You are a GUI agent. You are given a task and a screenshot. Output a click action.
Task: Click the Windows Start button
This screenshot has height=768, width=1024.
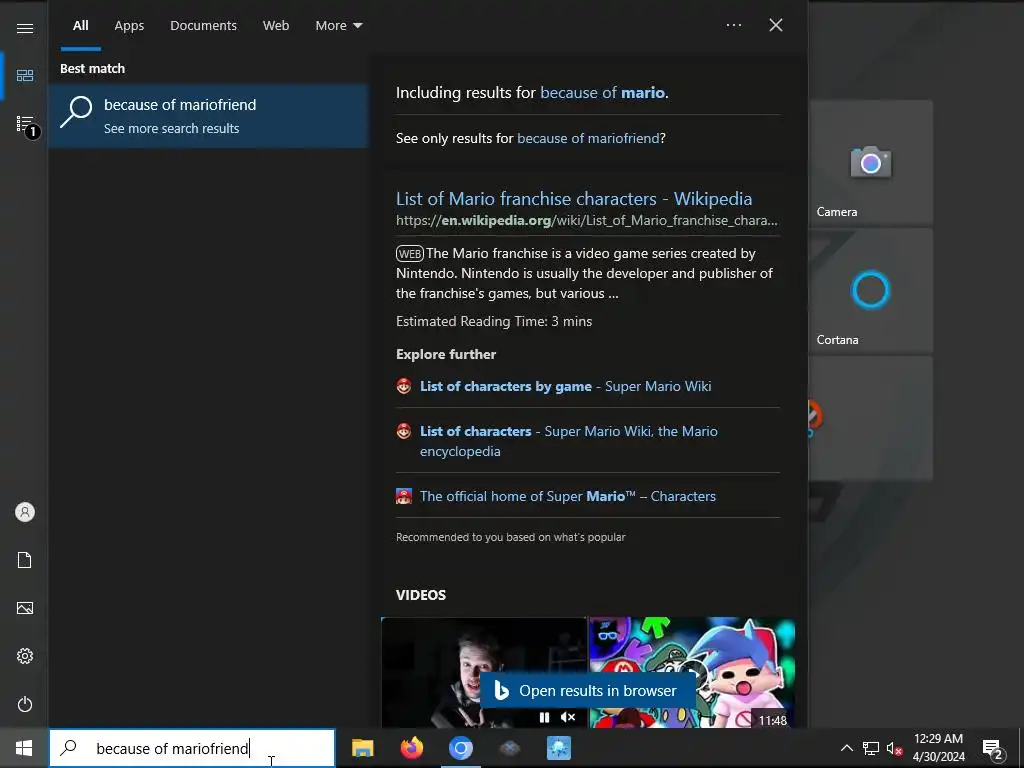tap(24, 748)
